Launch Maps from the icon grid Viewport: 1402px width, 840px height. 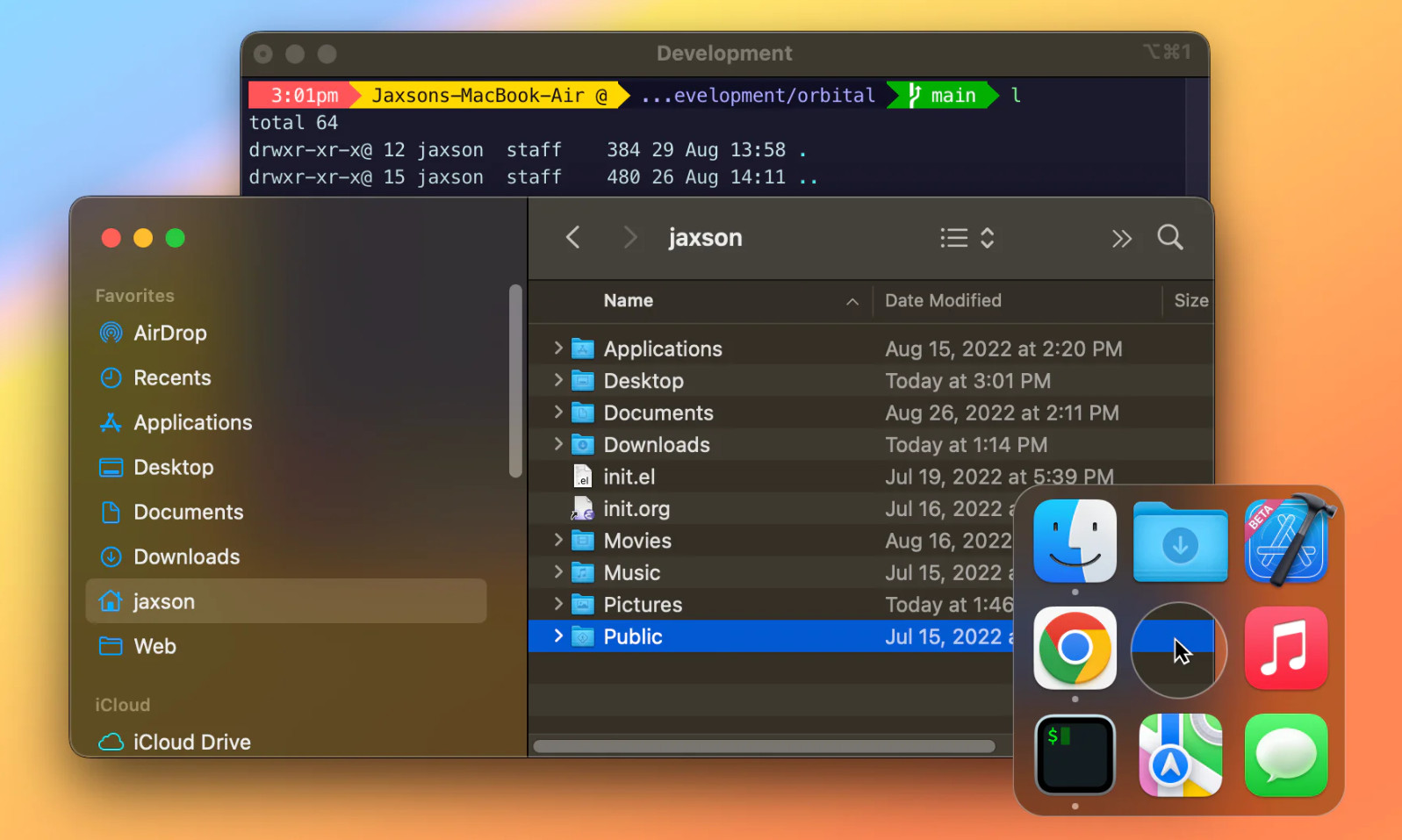click(1180, 755)
